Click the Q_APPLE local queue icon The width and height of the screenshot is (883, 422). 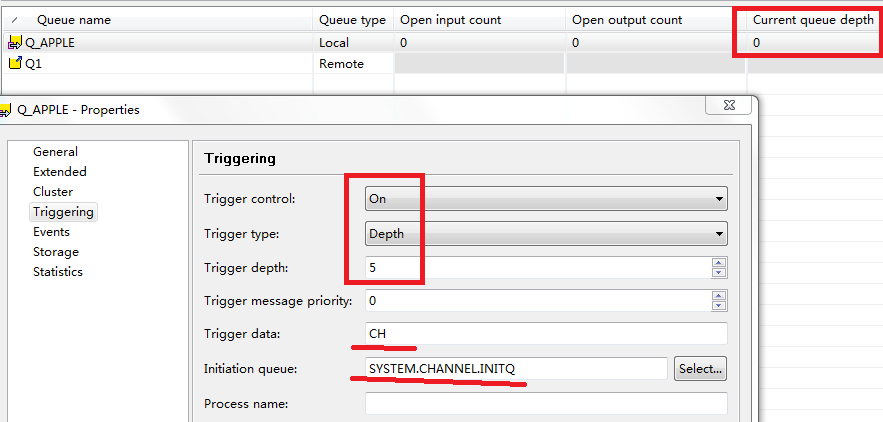[14, 43]
